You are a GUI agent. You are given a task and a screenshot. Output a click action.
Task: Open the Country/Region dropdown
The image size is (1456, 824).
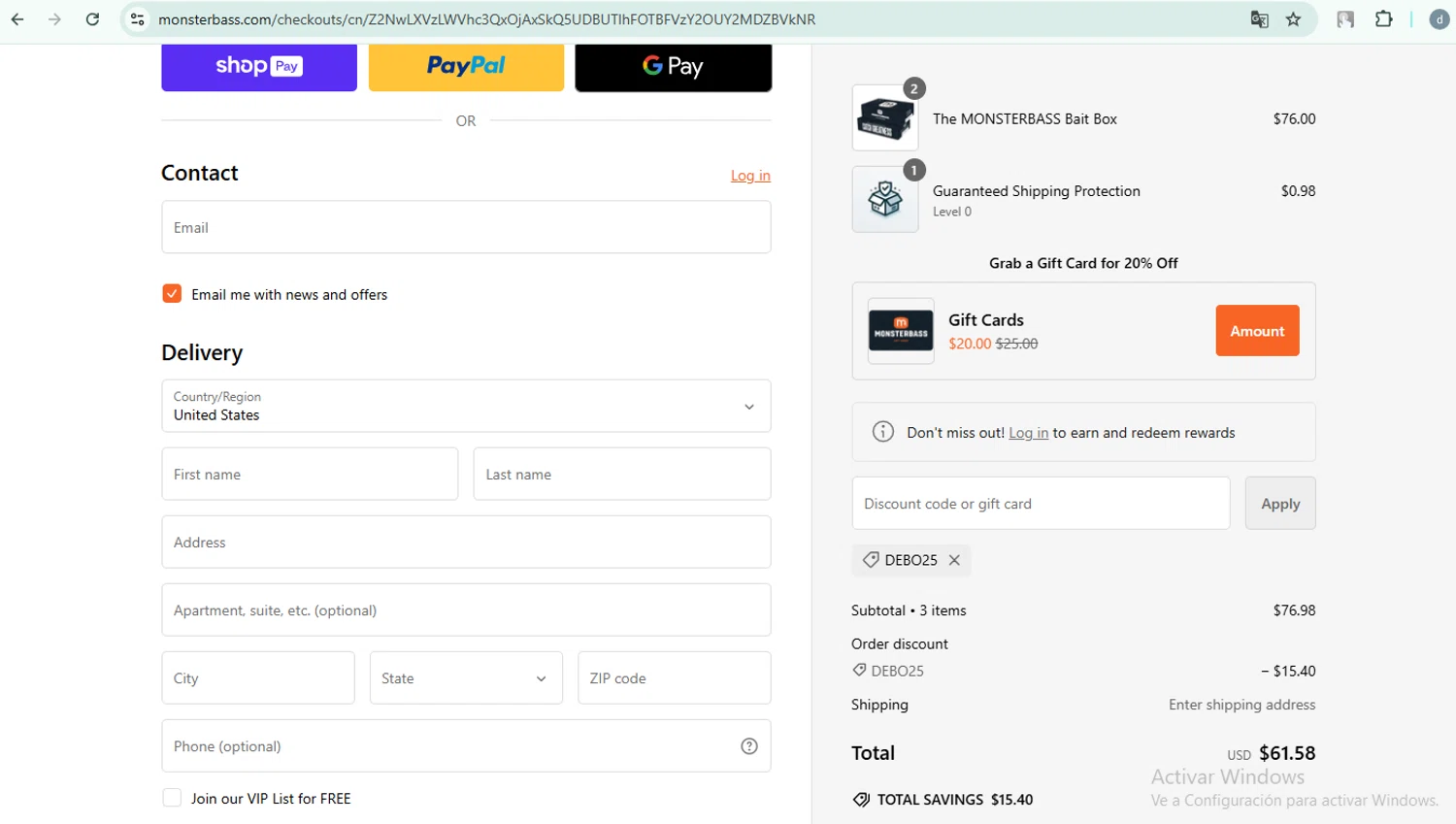(466, 406)
